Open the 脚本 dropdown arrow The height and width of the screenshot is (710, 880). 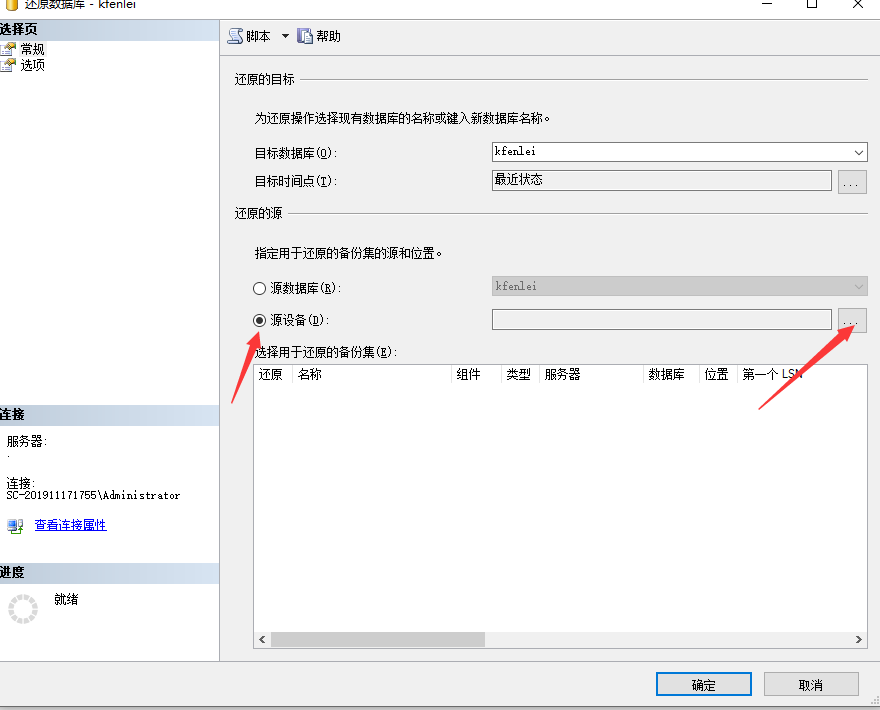coord(284,36)
